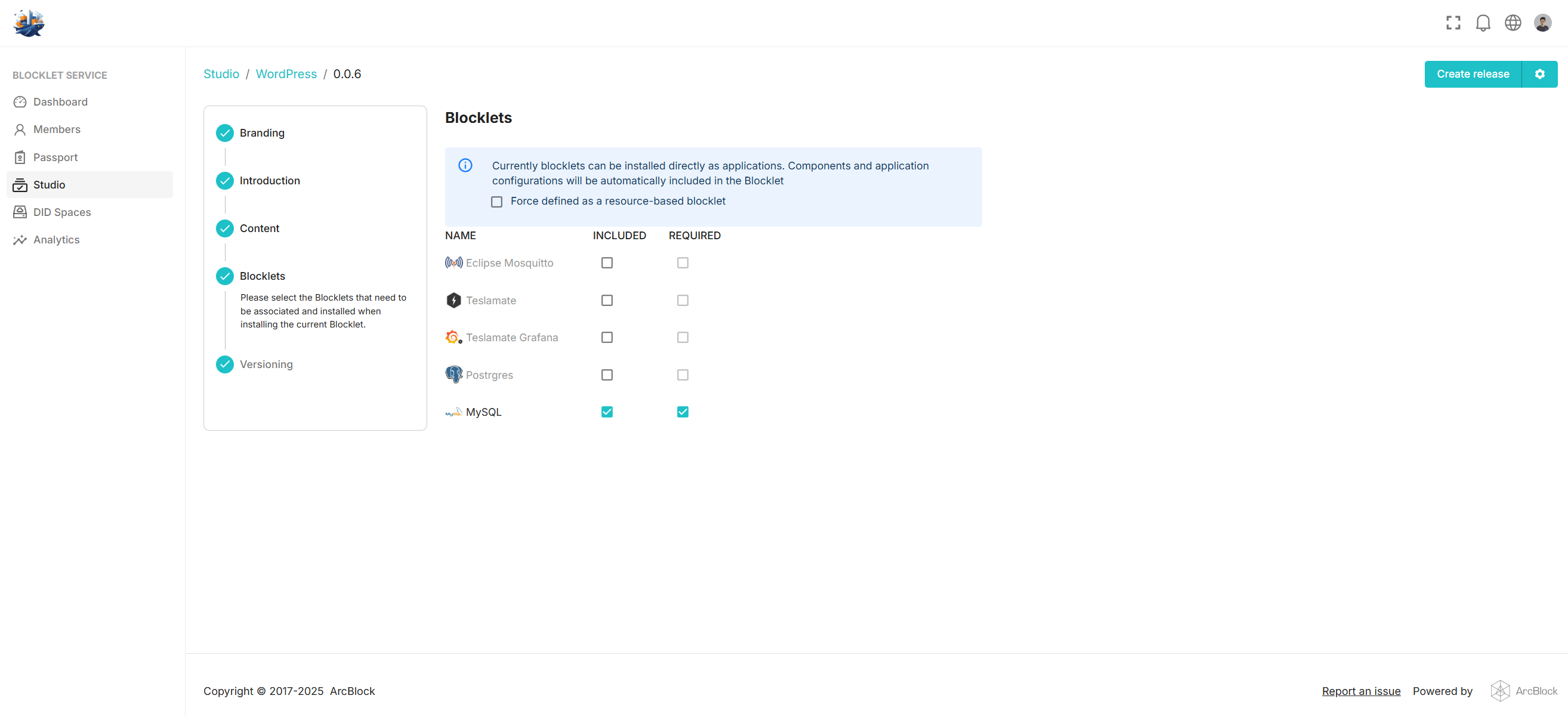
Task: Open the user avatar menu
Action: [1542, 23]
